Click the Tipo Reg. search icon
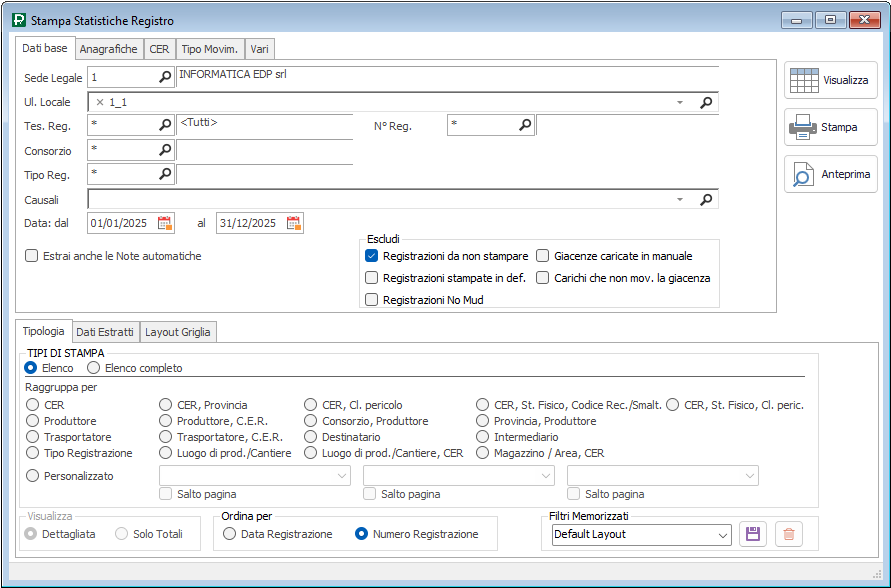The width and height of the screenshot is (891, 588). click(x=165, y=174)
